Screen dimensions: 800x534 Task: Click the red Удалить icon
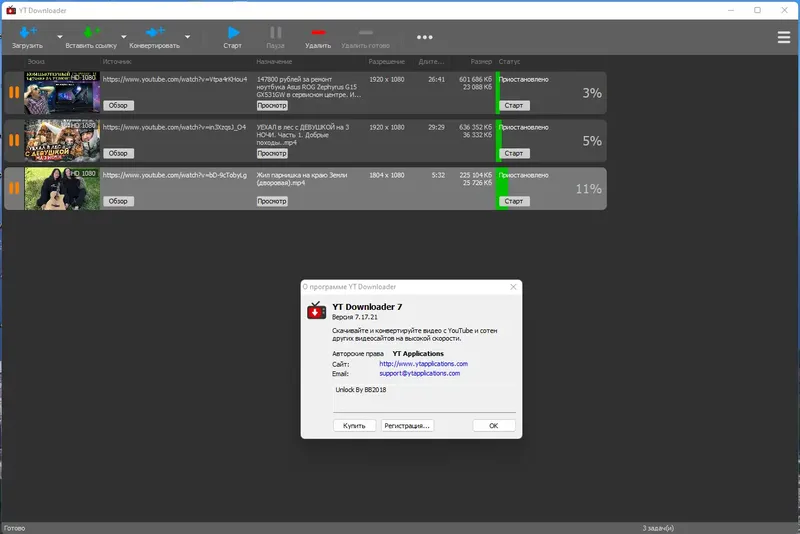coord(318,33)
